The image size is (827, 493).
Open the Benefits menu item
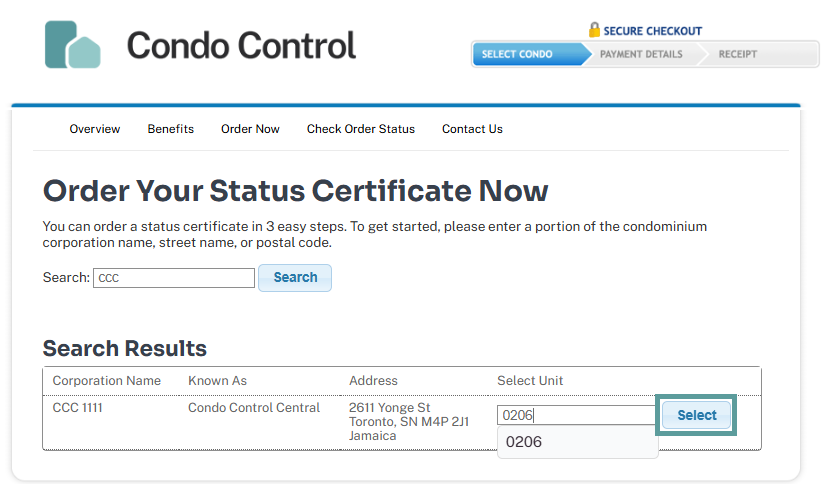coord(170,129)
